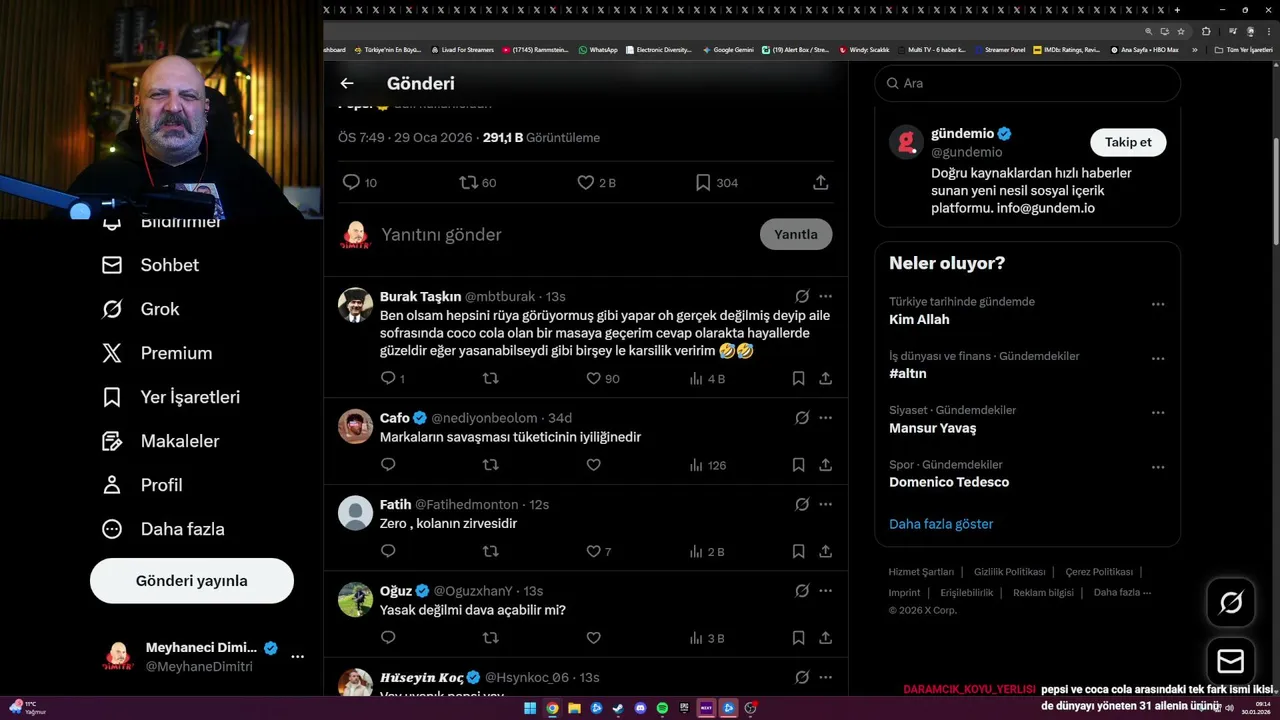Open more menu for Mansur Yavaş trend

(x=1158, y=412)
